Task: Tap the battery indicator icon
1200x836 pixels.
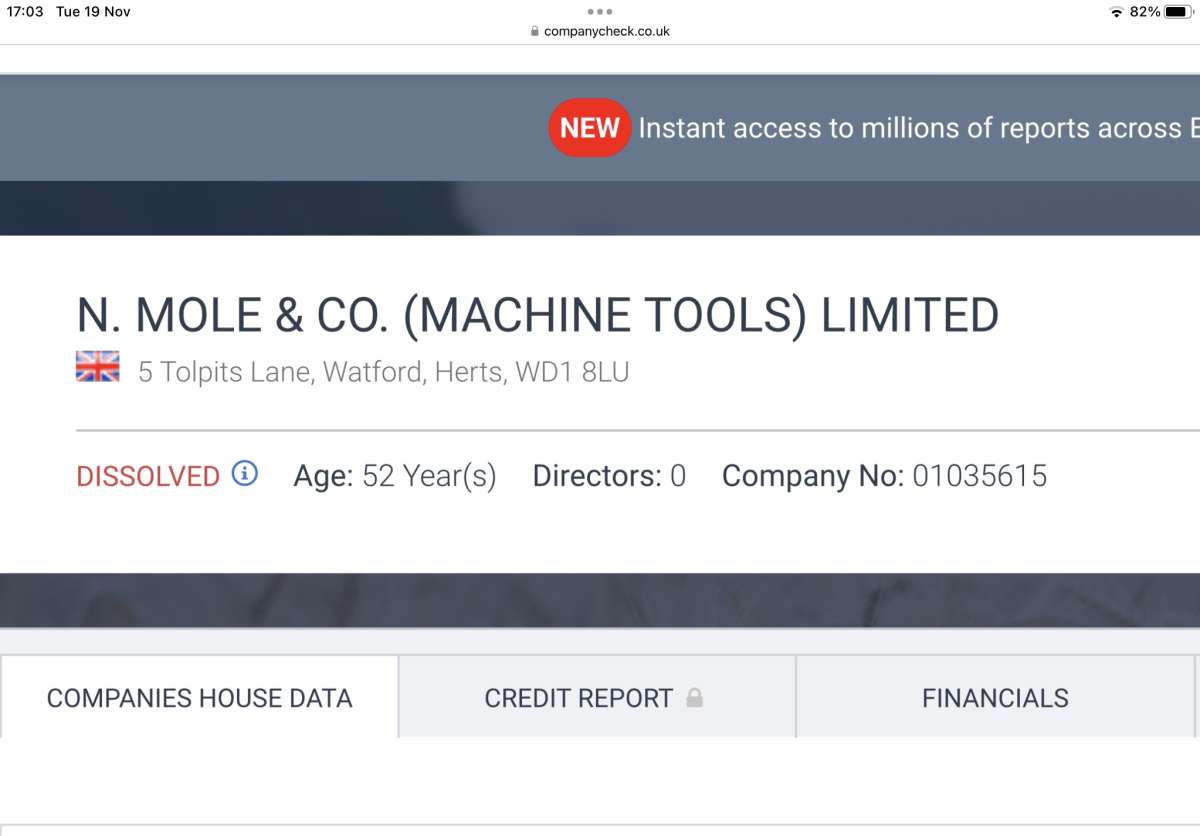Action: coord(1177,12)
